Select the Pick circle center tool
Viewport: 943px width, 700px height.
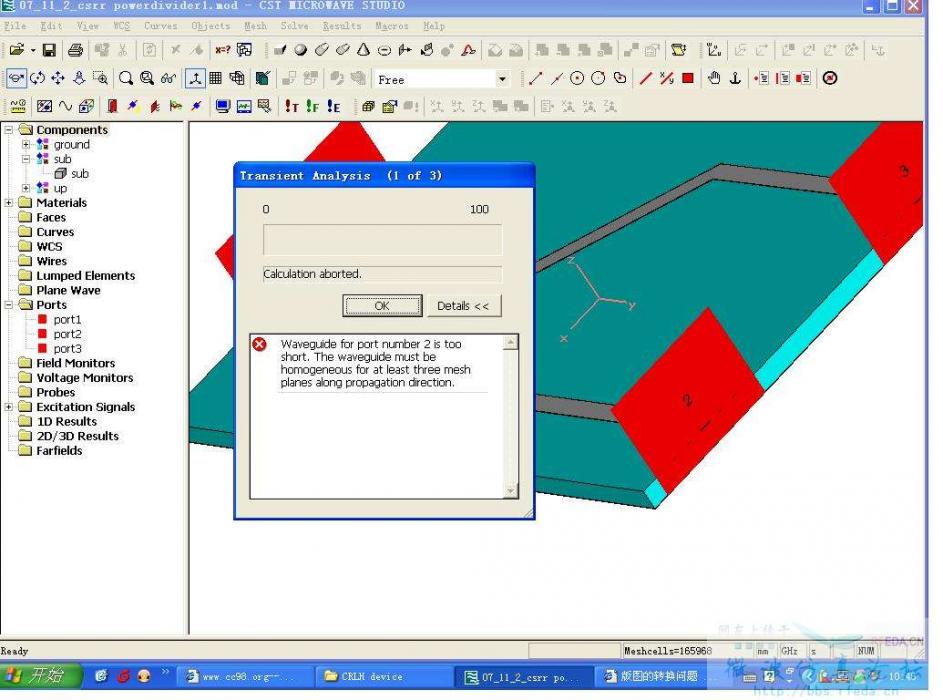pyautogui.click(x=577, y=78)
